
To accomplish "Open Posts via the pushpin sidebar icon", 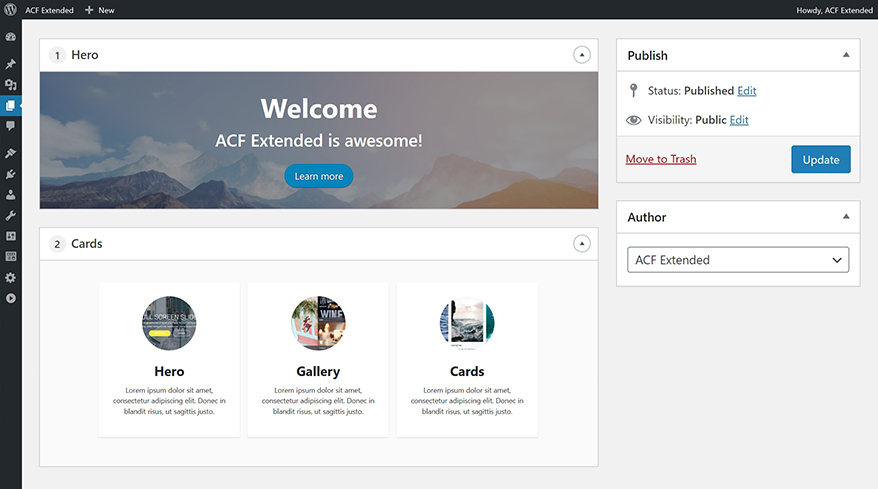I will [10, 64].
